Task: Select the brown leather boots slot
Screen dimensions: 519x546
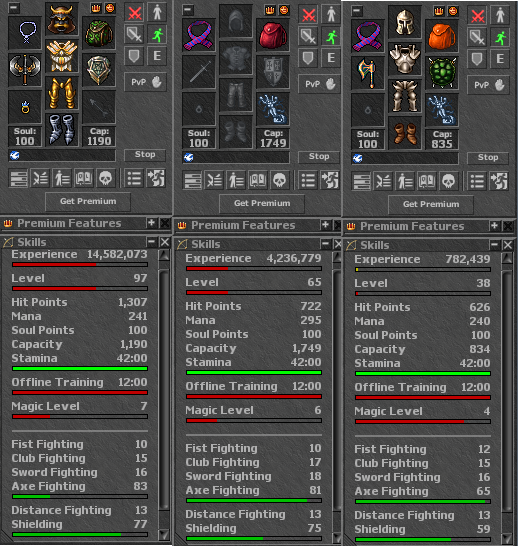Action: pos(405,133)
